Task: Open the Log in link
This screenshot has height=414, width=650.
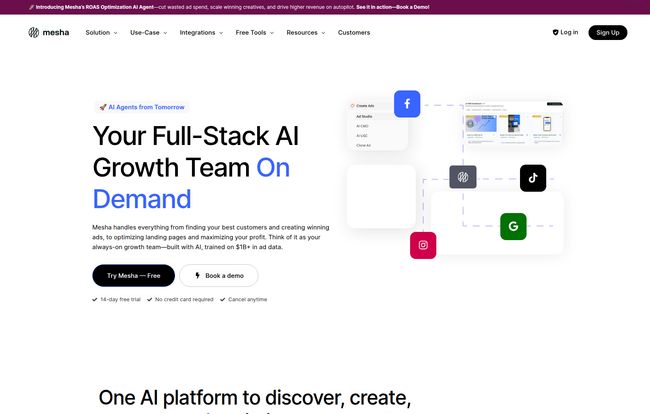Action: click(569, 32)
